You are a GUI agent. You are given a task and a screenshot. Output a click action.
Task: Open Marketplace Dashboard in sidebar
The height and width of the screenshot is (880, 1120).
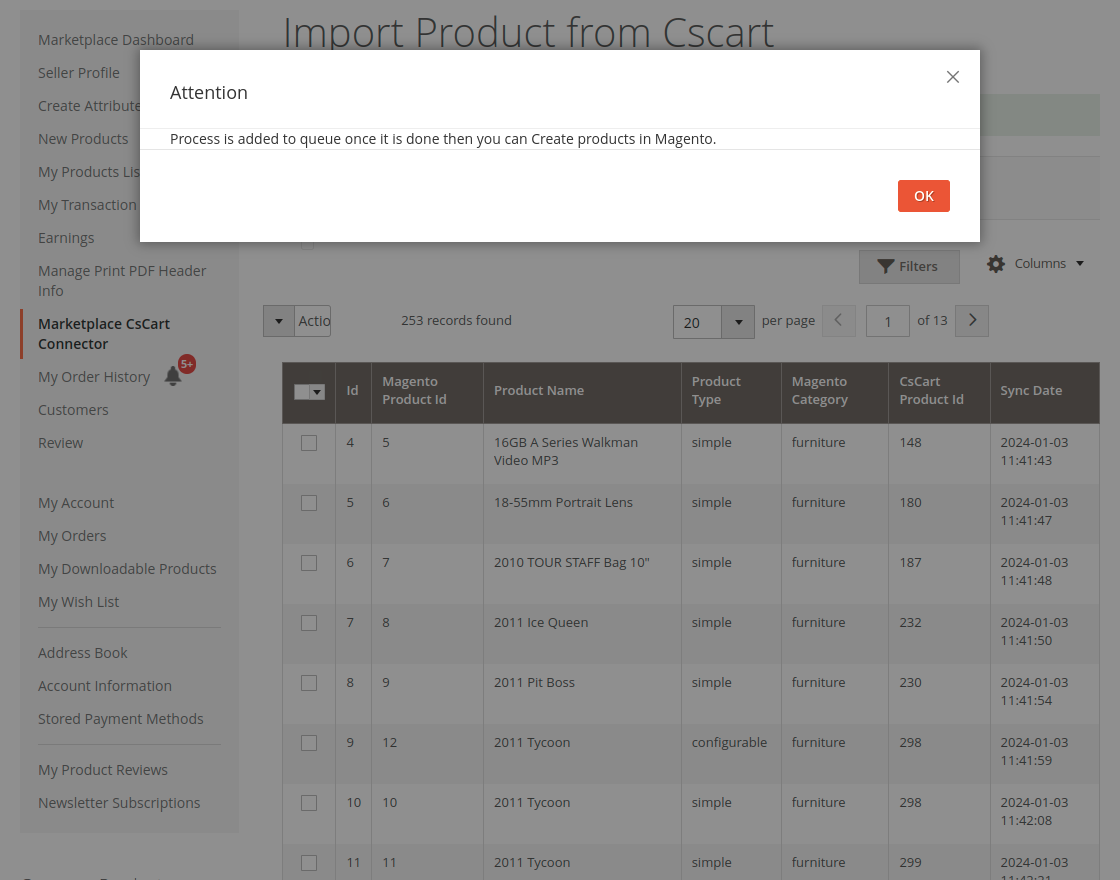(x=116, y=40)
